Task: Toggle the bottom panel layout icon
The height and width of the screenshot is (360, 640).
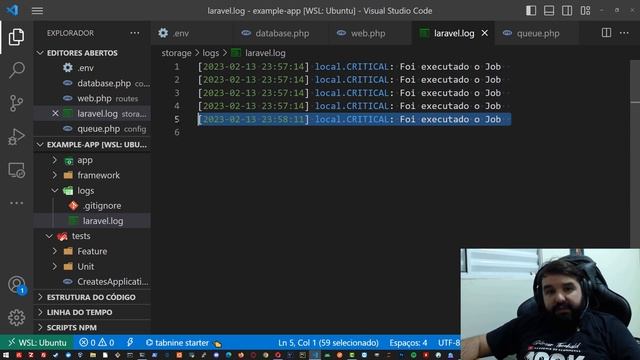Action: click(549, 11)
